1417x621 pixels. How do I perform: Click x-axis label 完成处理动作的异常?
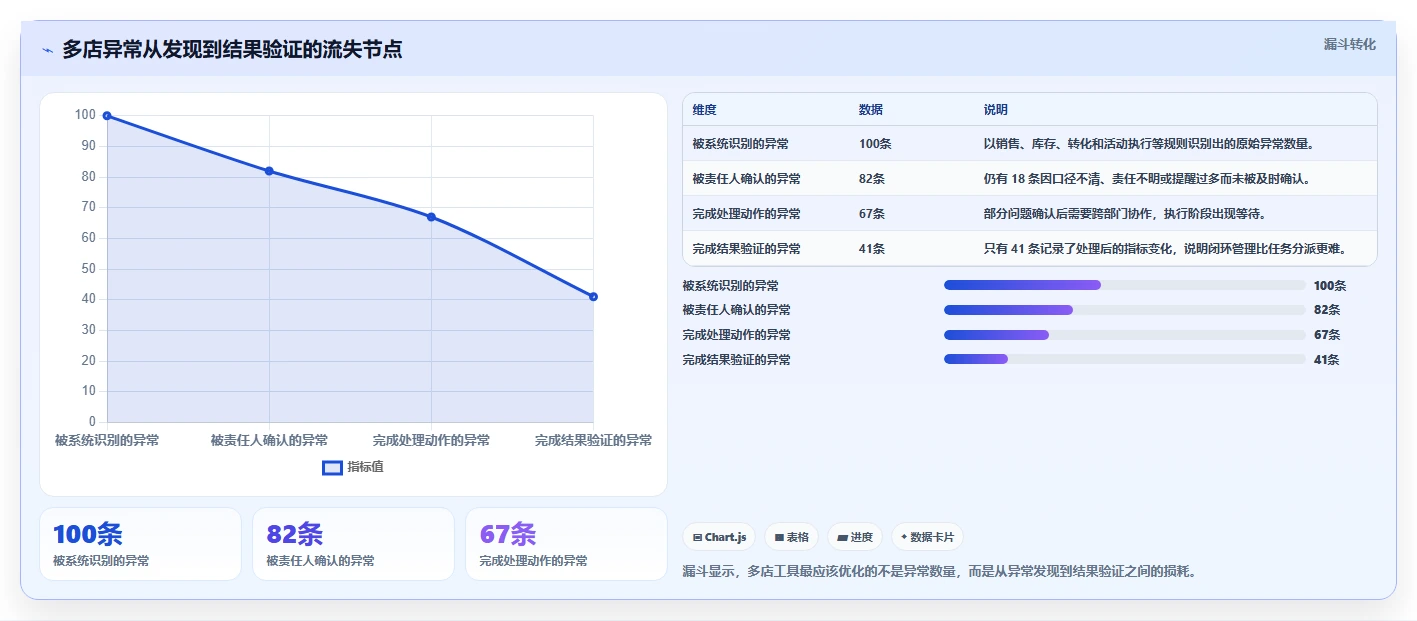click(431, 440)
